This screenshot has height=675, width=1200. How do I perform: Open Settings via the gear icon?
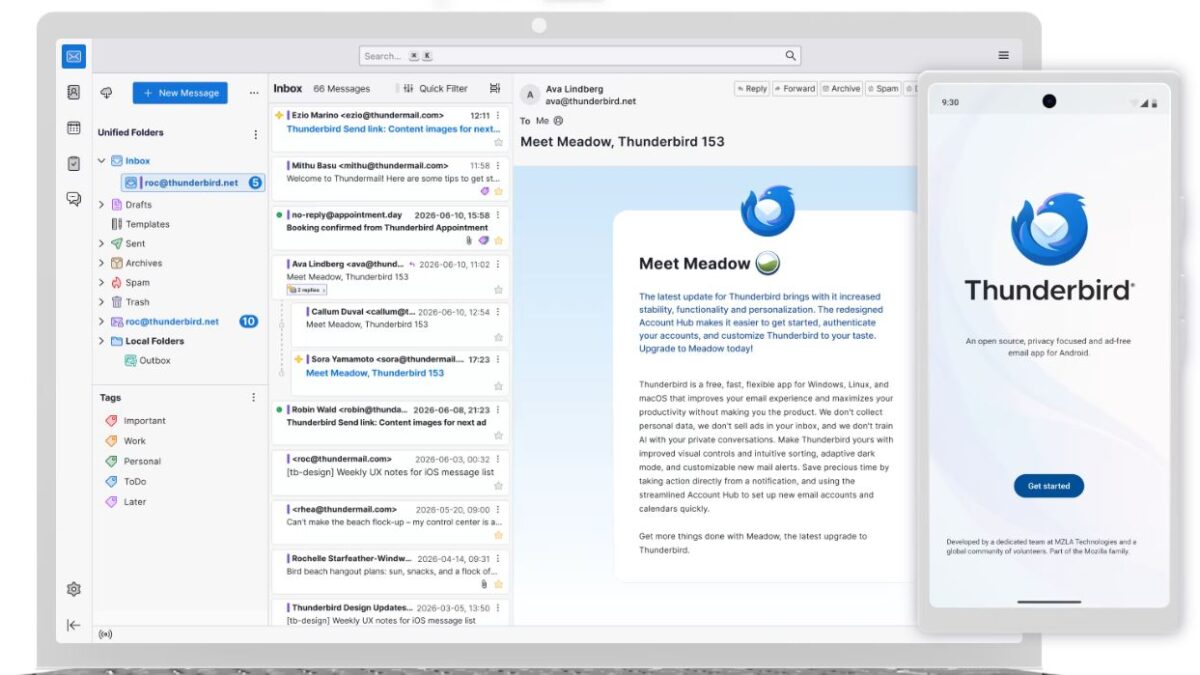pyautogui.click(x=73, y=589)
